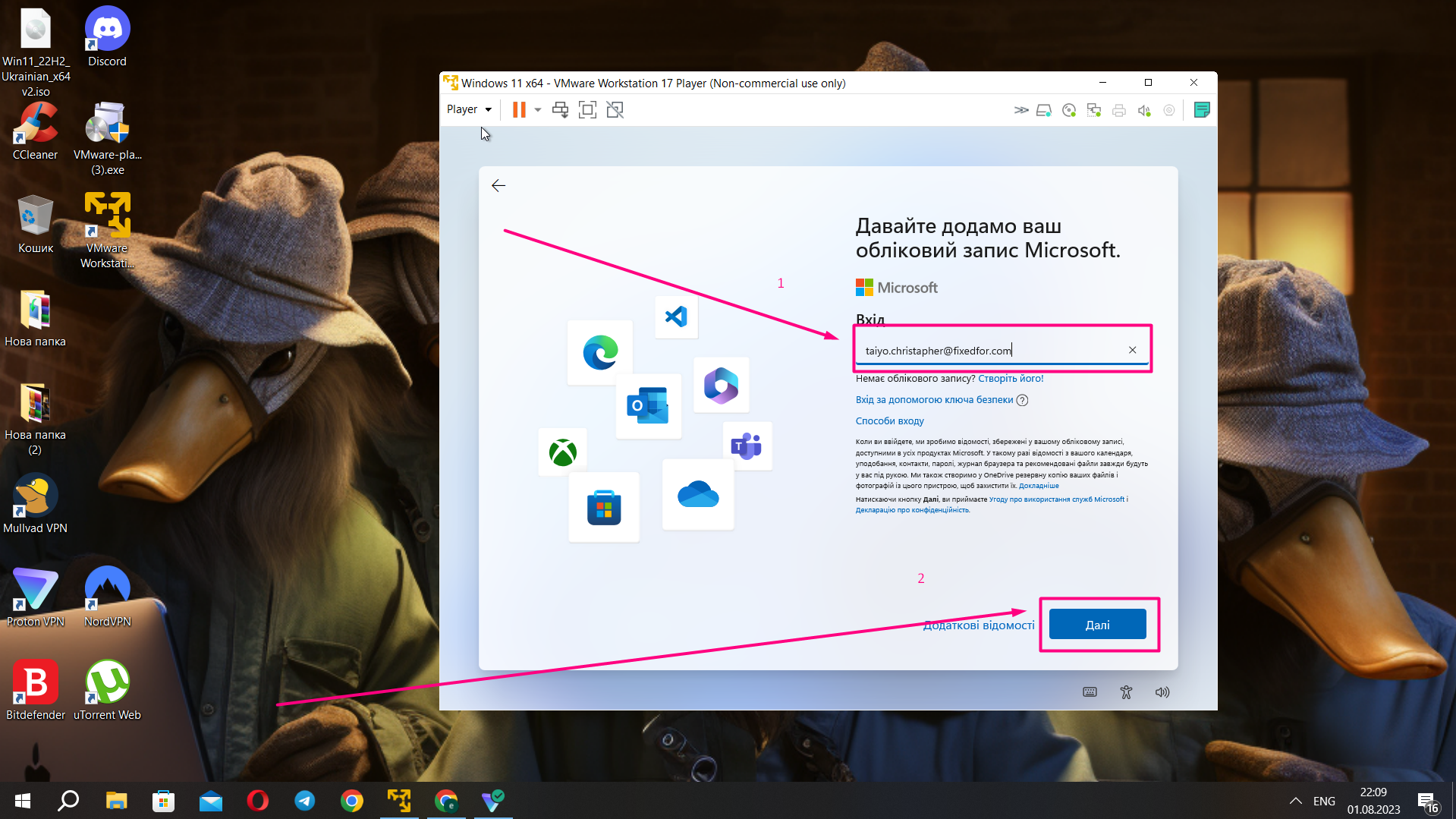
Task: Expand the power options dropdown arrow
Action: [x=538, y=110]
